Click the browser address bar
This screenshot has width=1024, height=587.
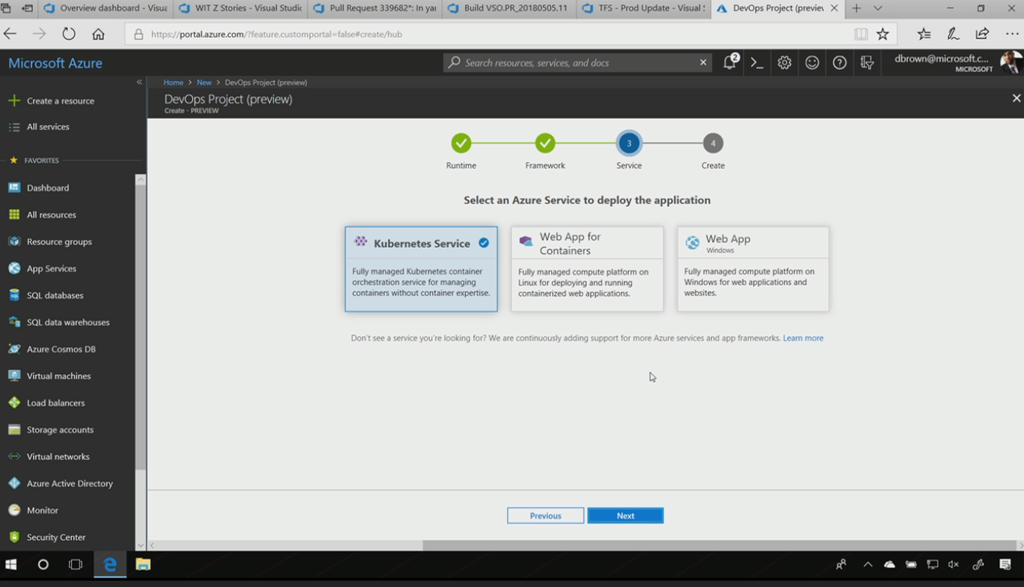(x=490, y=34)
